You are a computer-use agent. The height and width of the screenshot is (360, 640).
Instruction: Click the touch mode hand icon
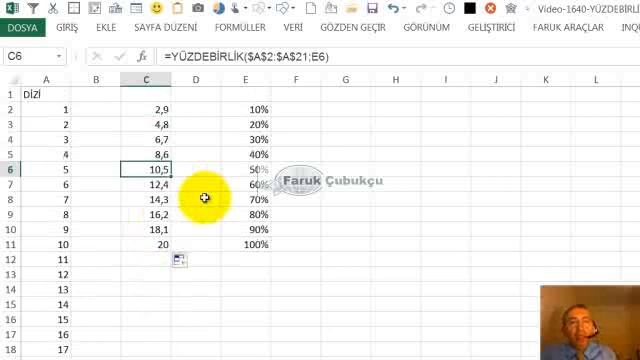236,8
